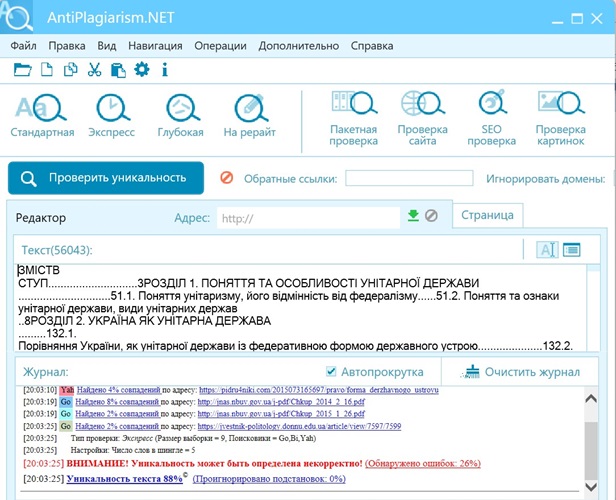Open Проверка сайта tool
The height and width of the screenshot is (500, 616).
pos(423,119)
